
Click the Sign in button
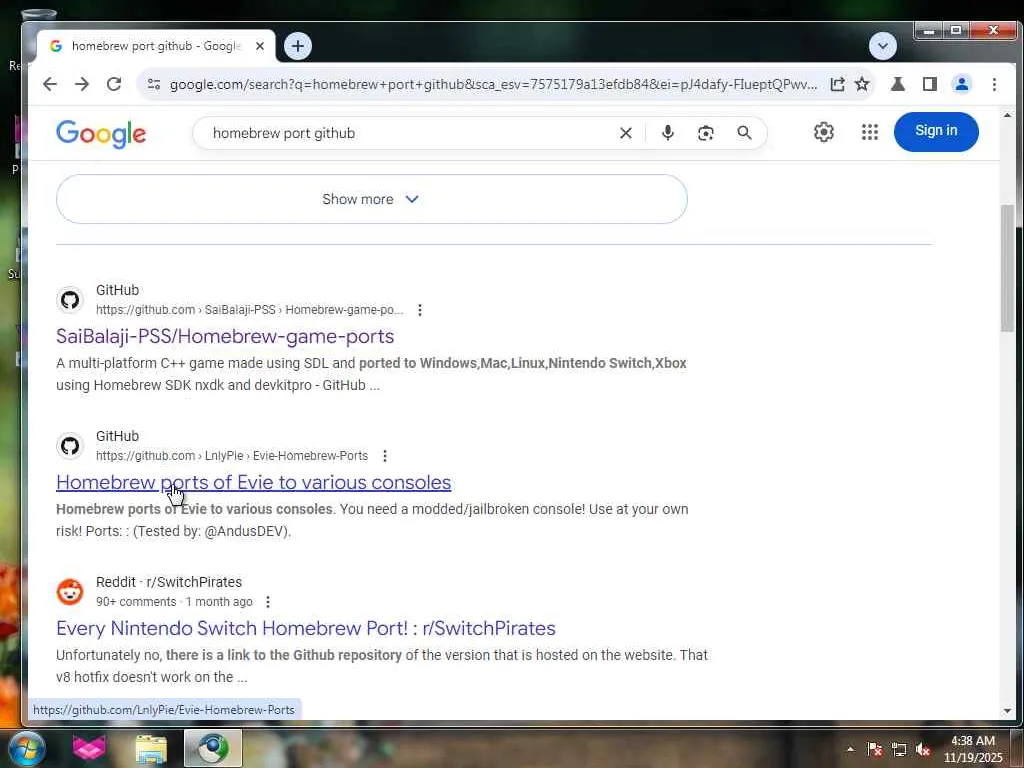[x=936, y=131]
